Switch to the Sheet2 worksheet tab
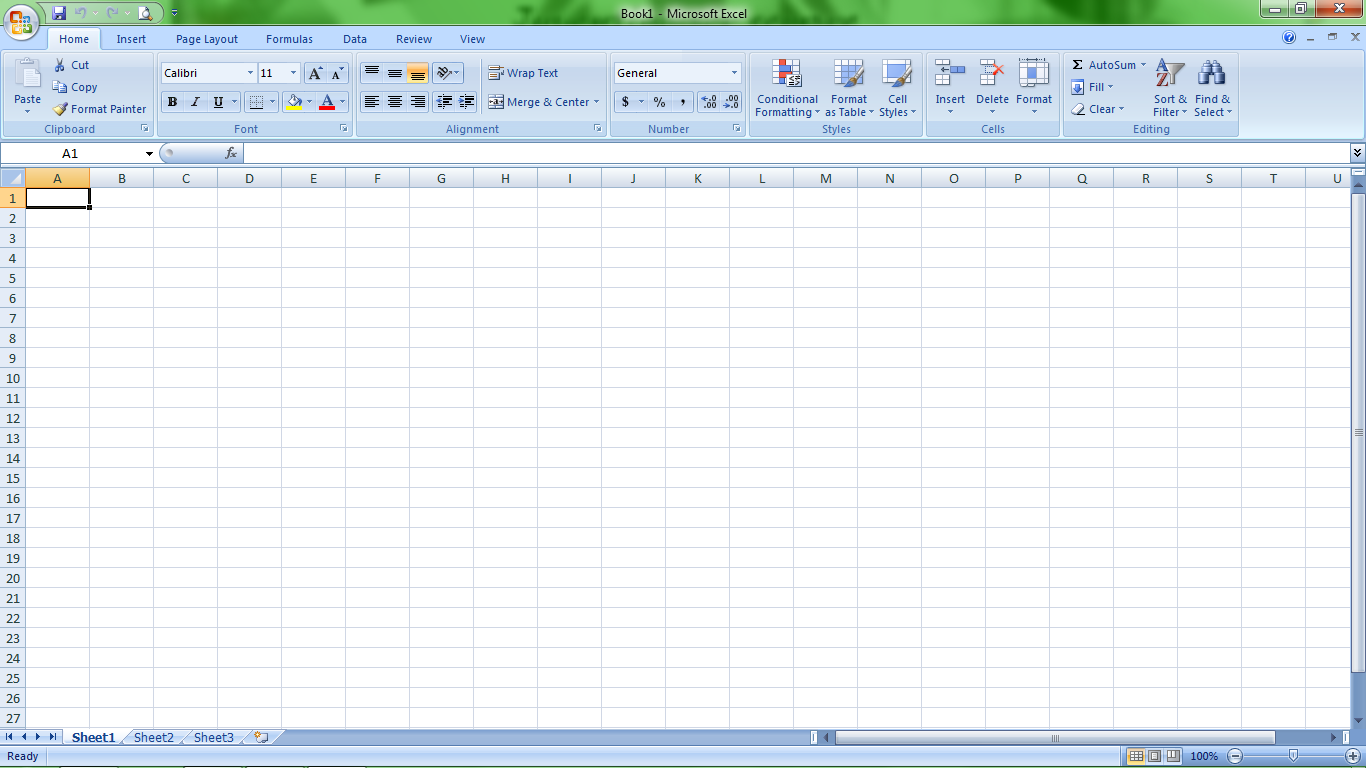 coord(153,737)
